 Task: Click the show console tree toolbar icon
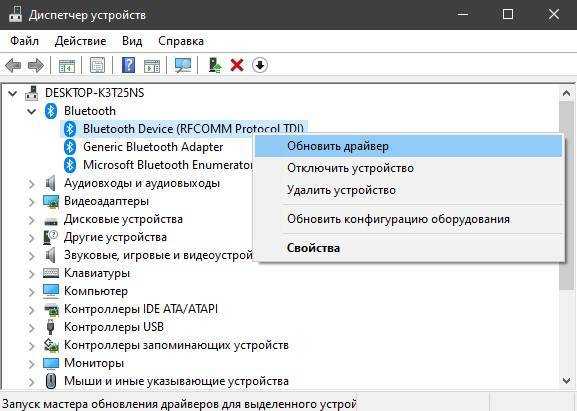pyautogui.click(x=67, y=65)
